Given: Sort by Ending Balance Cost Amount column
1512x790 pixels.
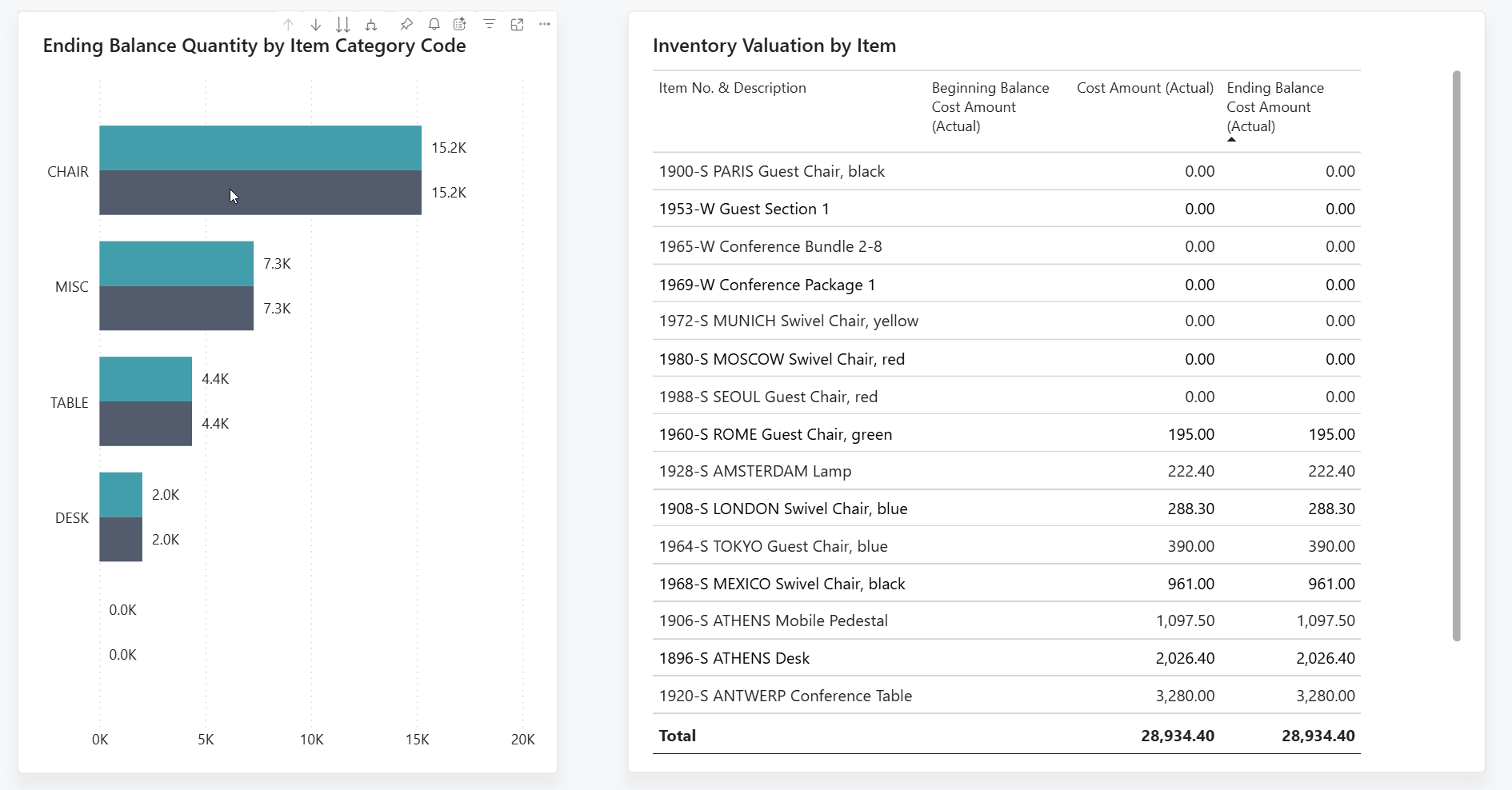Looking at the screenshot, I should pyautogui.click(x=1274, y=107).
